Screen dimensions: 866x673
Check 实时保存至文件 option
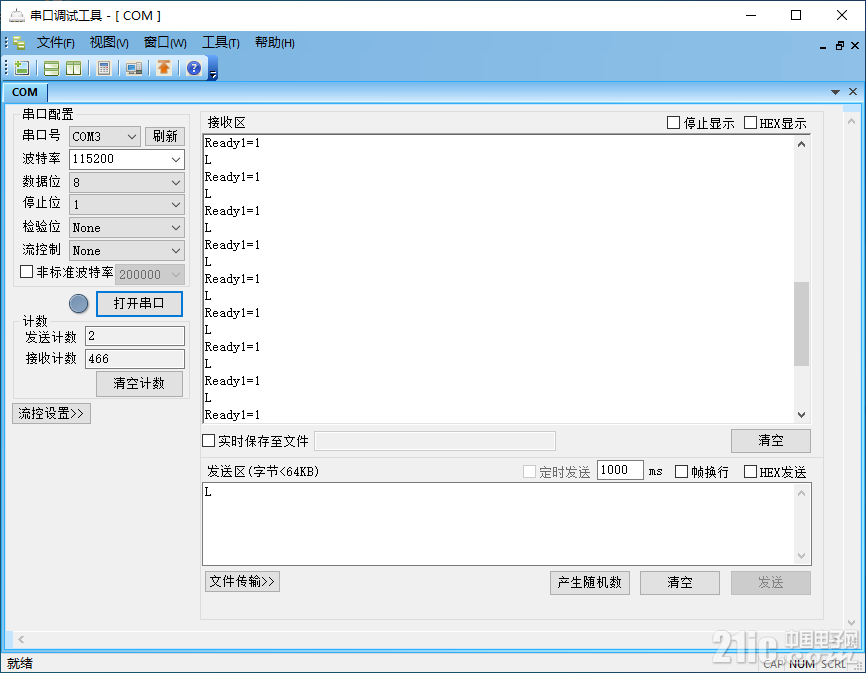[x=208, y=441]
